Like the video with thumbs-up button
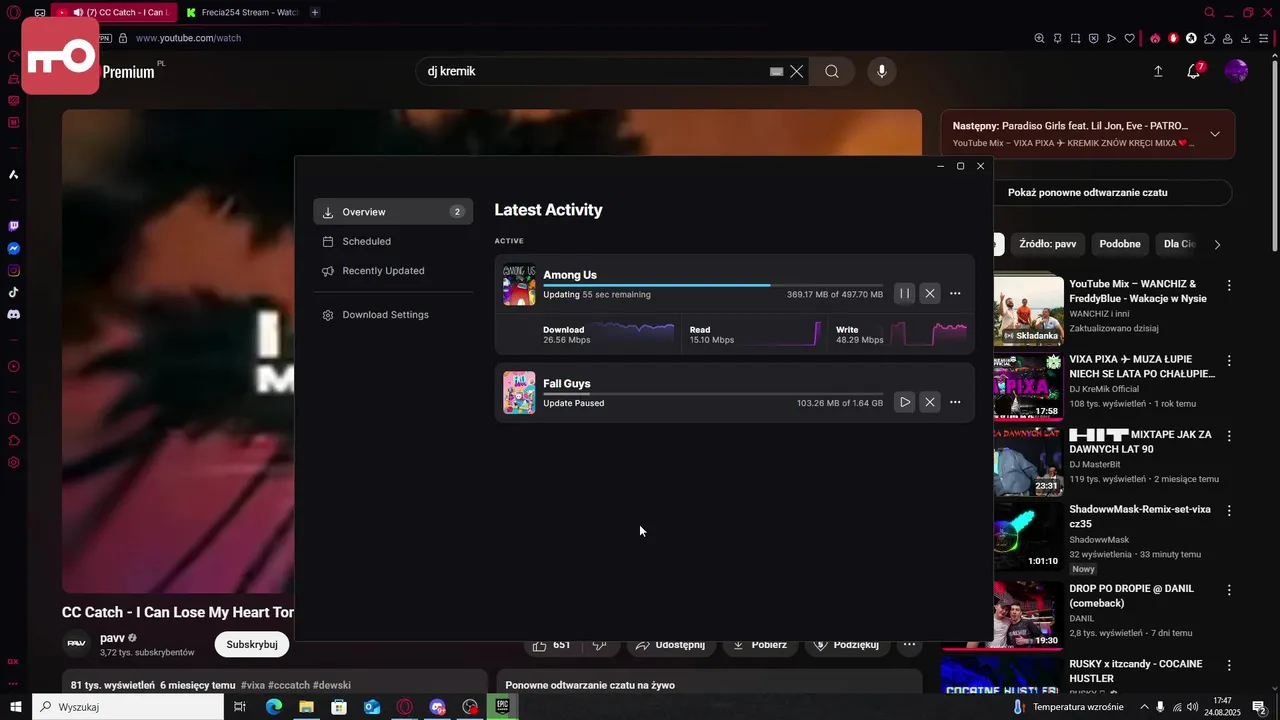 click(551, 645)
